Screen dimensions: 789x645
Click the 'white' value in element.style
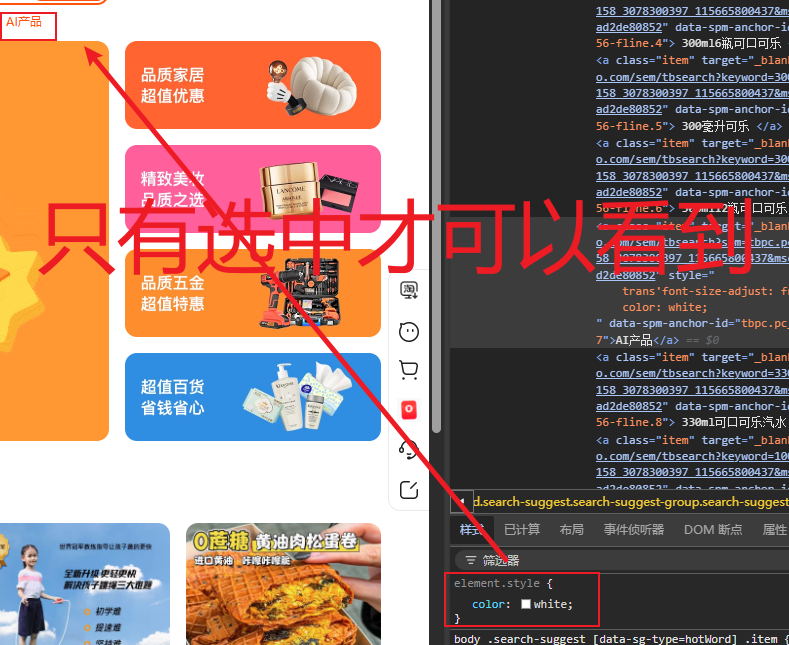551,604
